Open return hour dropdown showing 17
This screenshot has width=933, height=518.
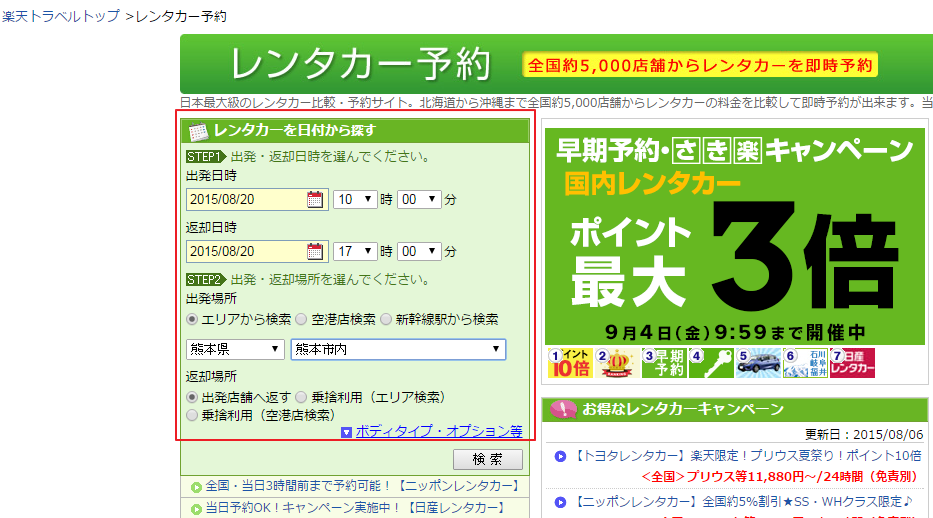(x=355, y=251)
